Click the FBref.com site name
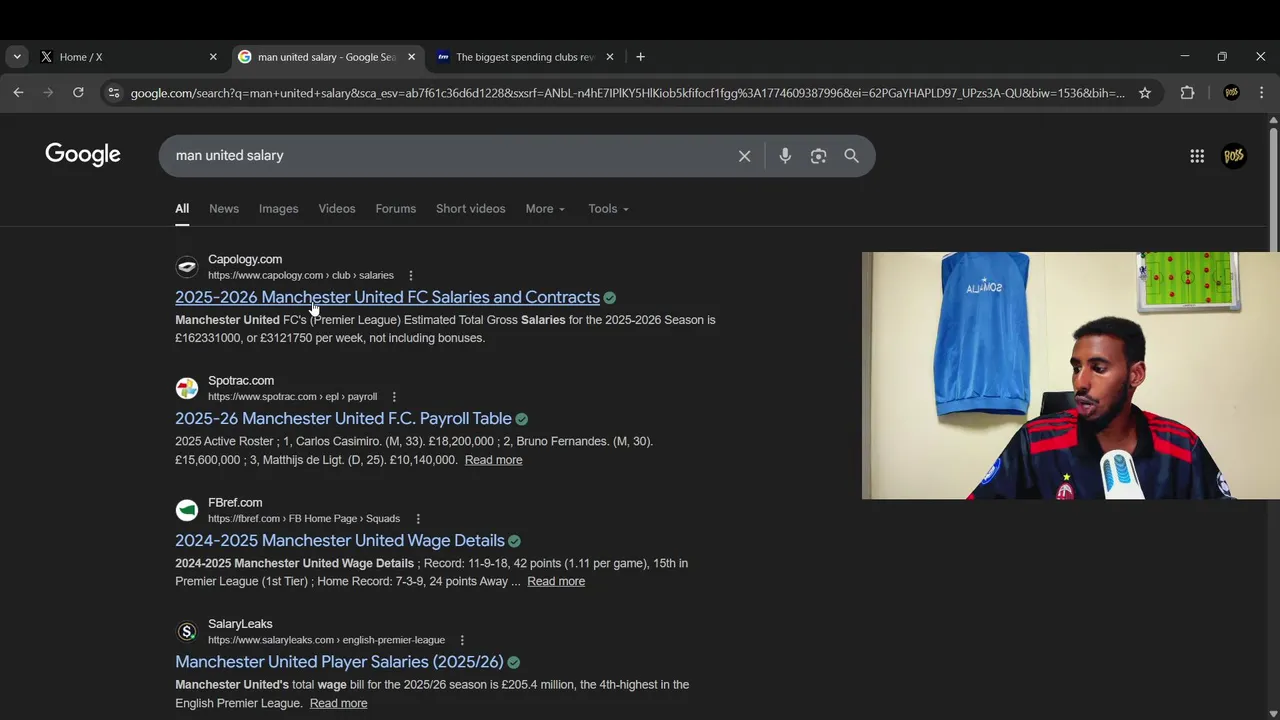1280x720 pixels. pyautogui.click(x=235, y=502)
